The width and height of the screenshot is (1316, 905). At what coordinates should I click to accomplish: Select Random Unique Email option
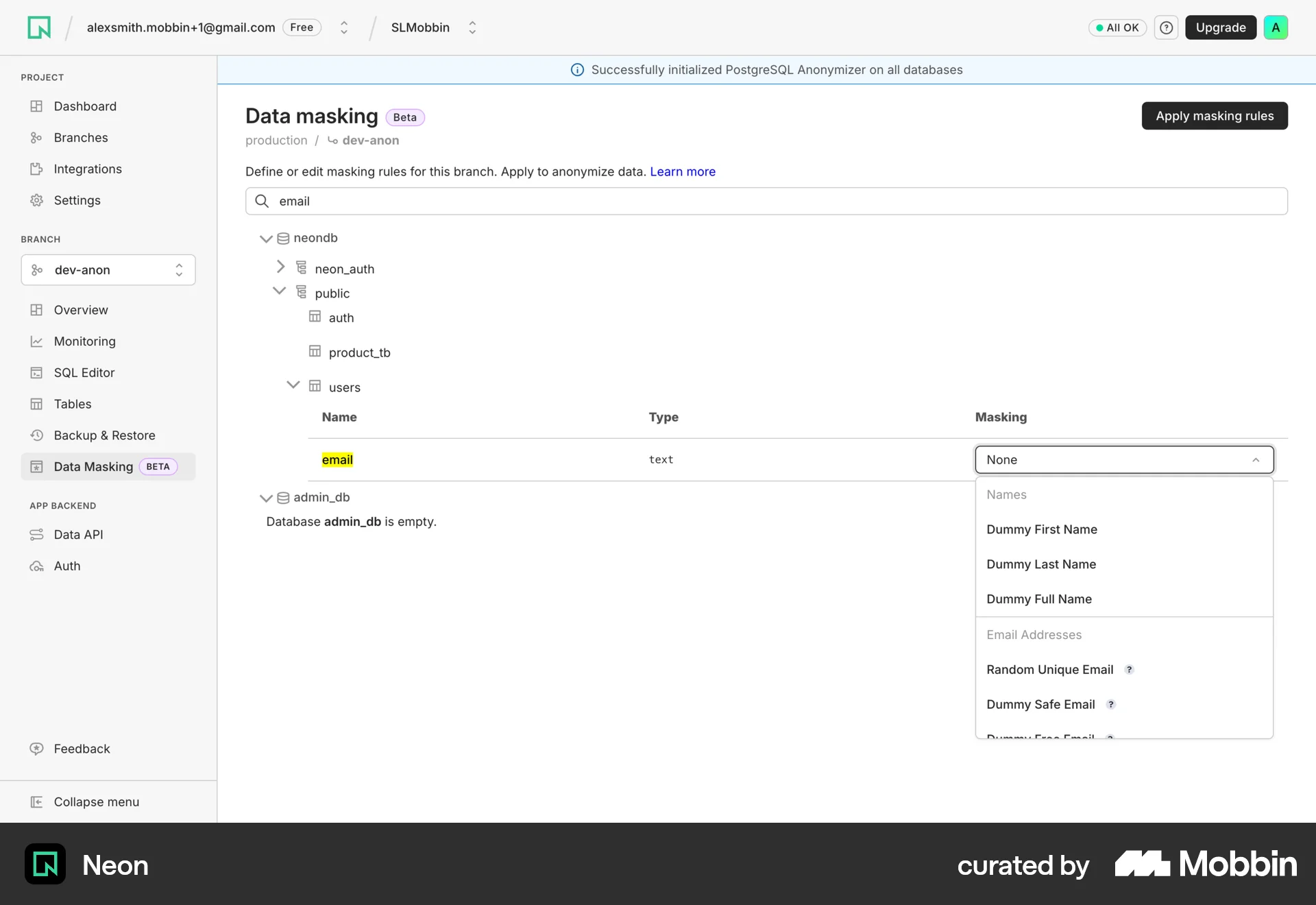(1124, 670)
